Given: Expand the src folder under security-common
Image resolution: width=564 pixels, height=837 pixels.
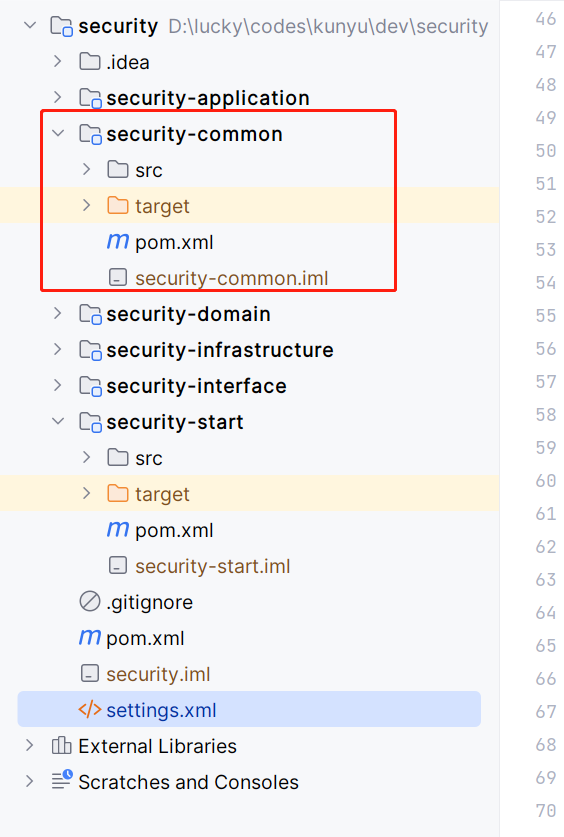Looking at the screenshot, I should (86, 170).
